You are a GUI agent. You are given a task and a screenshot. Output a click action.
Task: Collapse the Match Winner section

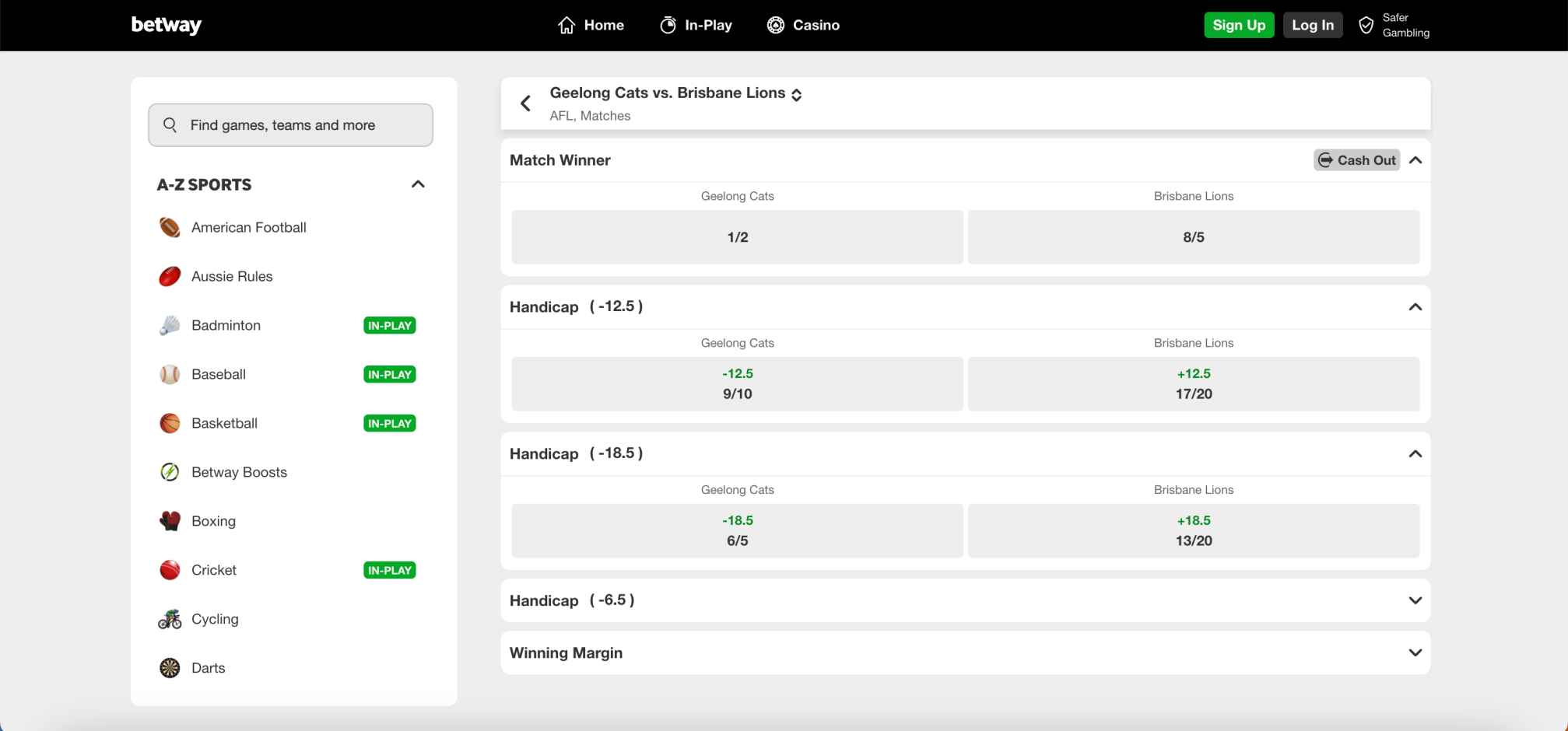[x=1415, y=160]
